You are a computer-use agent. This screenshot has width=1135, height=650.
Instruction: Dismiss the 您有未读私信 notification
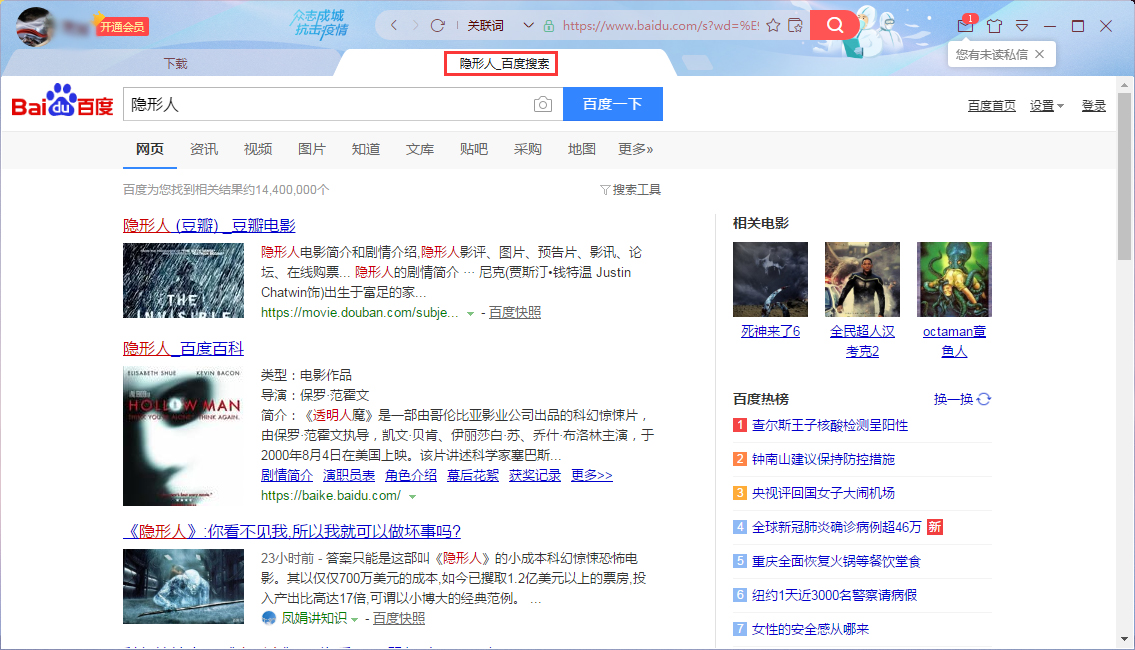(x=1040, y=54)
